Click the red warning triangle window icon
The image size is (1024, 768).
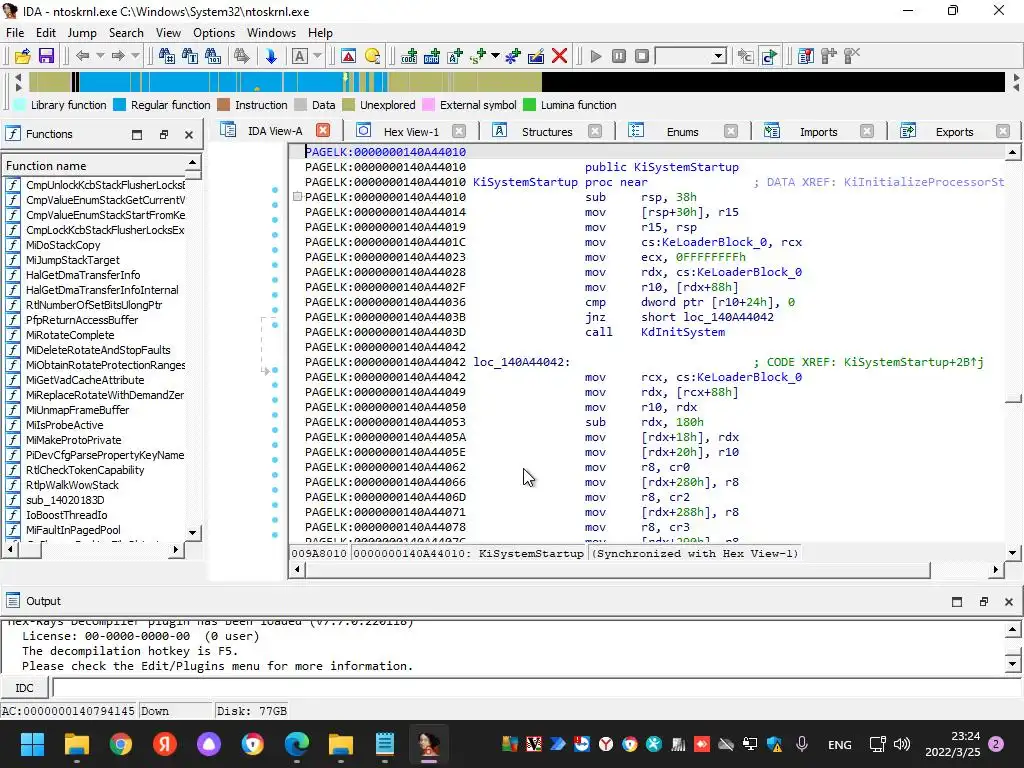pyautogui.click(x=349, y=56)
